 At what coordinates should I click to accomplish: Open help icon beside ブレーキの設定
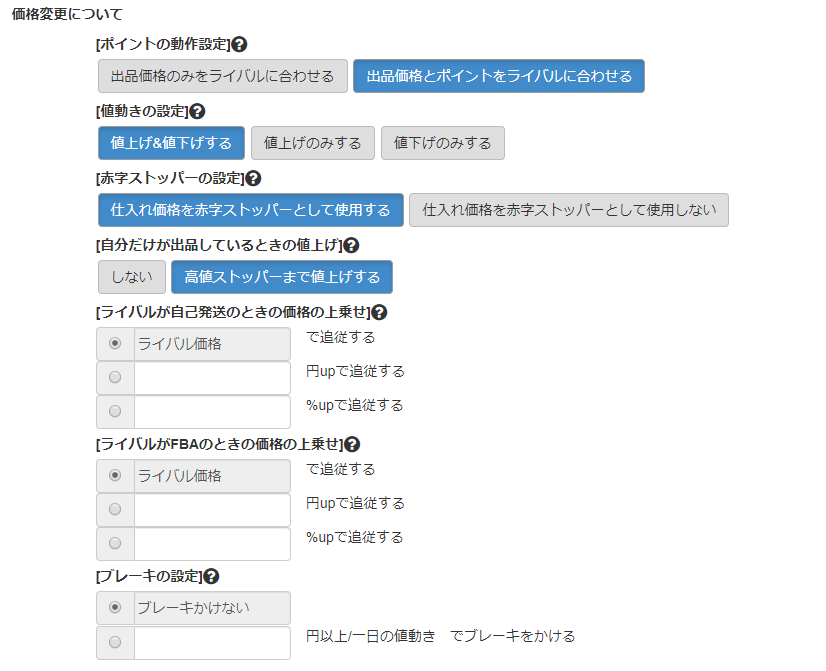[211, 576]
